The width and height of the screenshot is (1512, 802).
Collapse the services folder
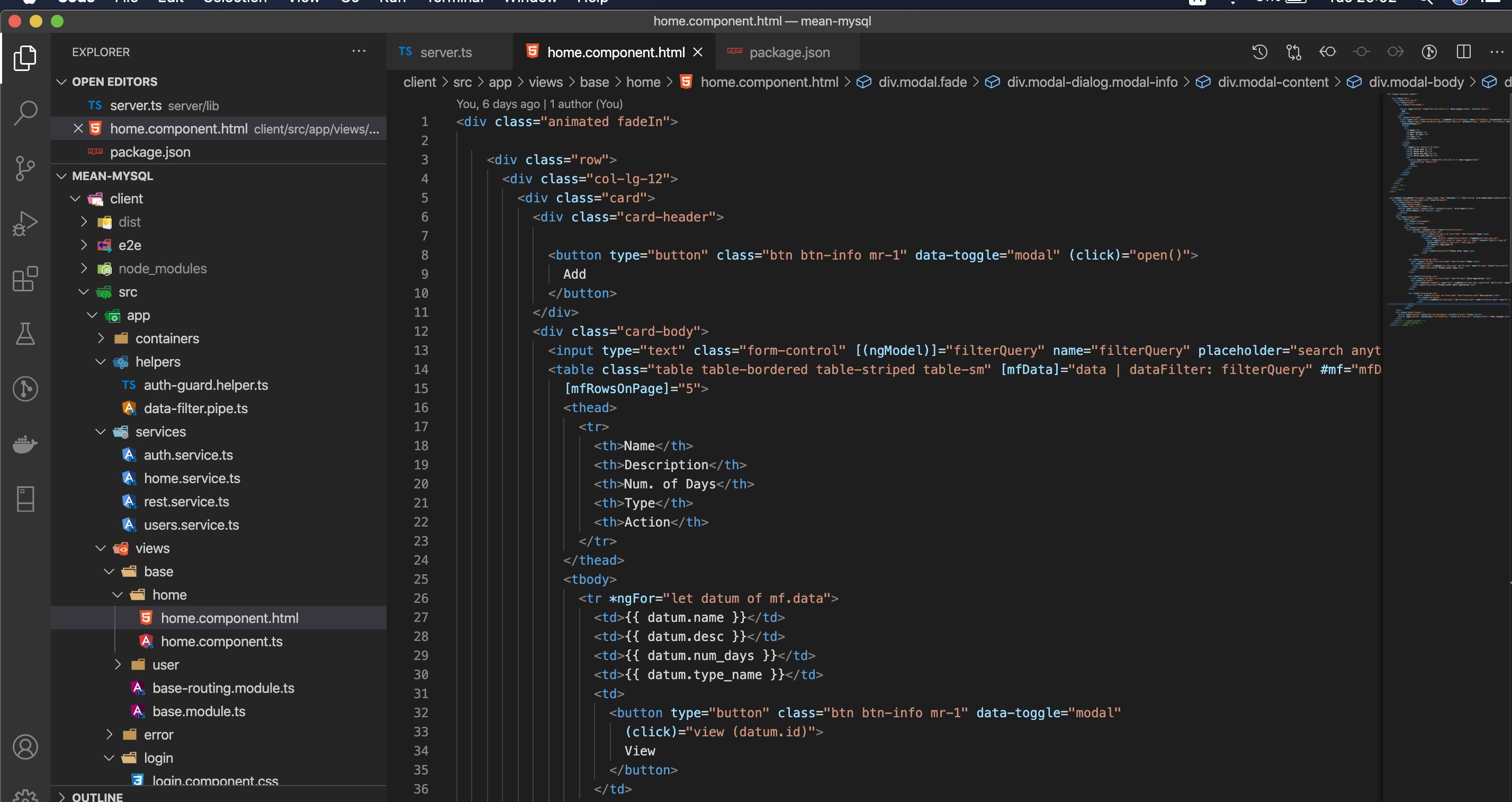click(x=101, y=432)
